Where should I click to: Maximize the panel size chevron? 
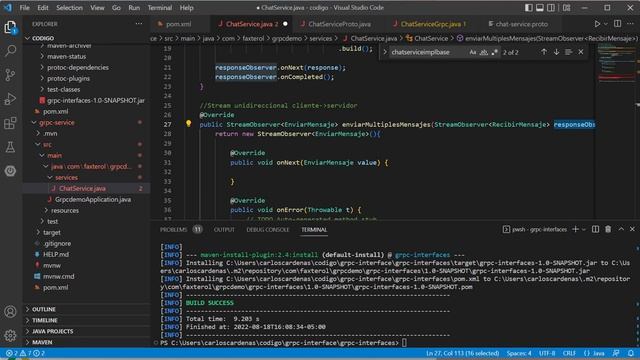(621, 229)
